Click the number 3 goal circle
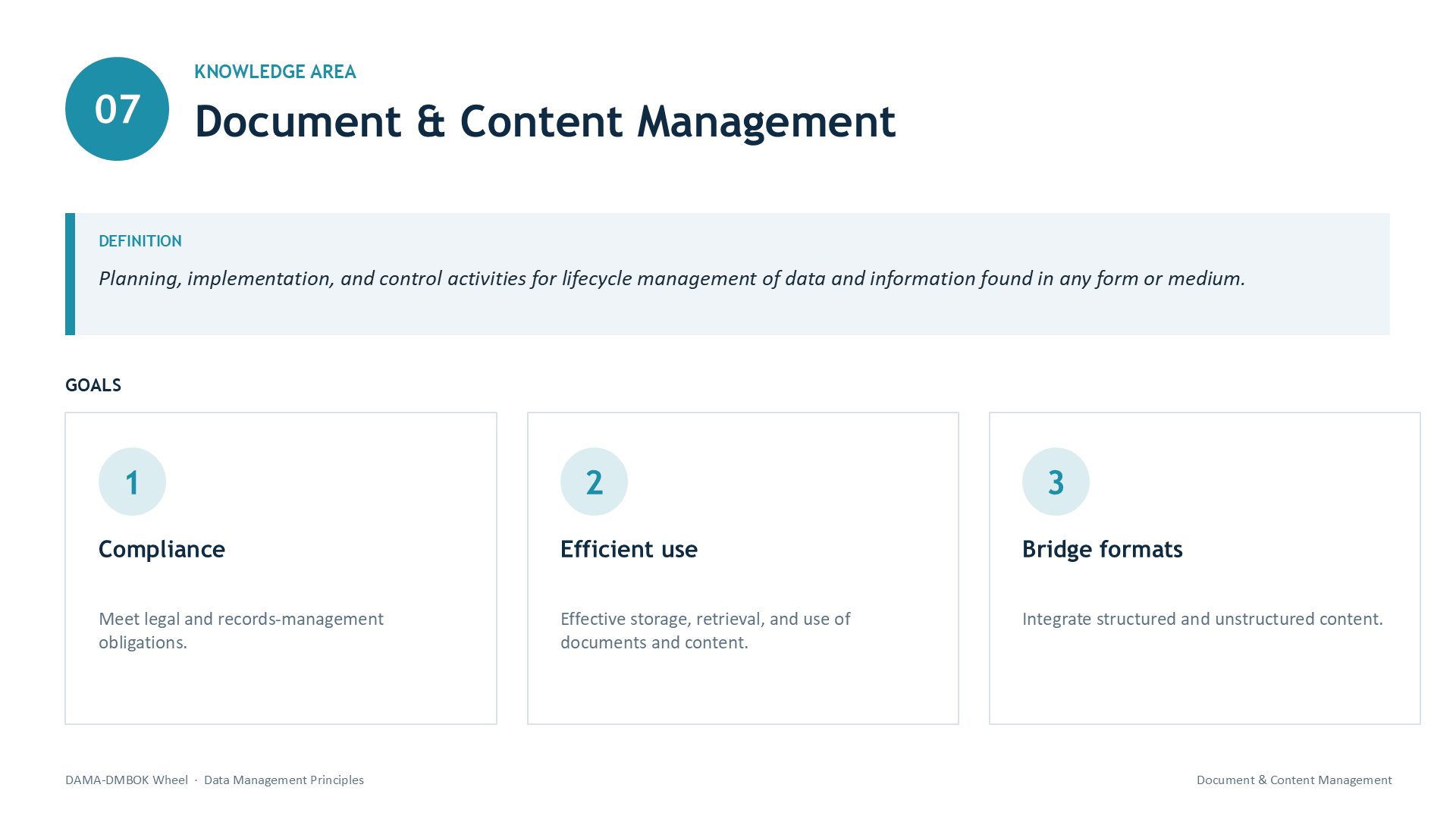This screenshot has height=819, width=1456. point(1056,482)
